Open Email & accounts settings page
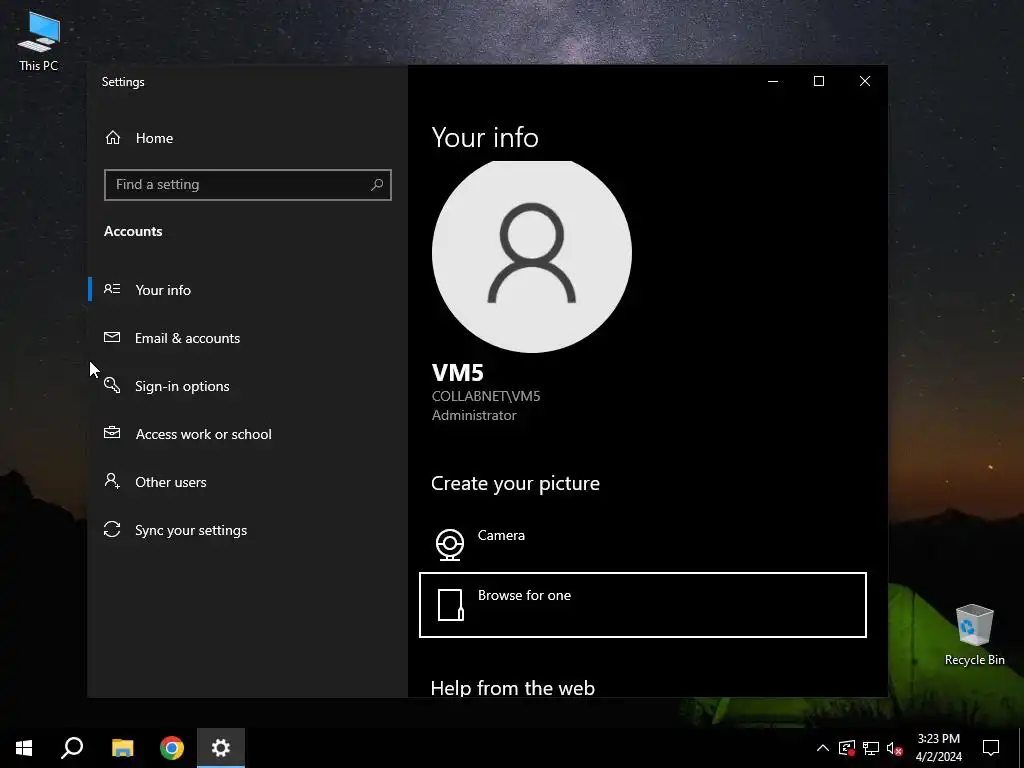 pos(248,338)
